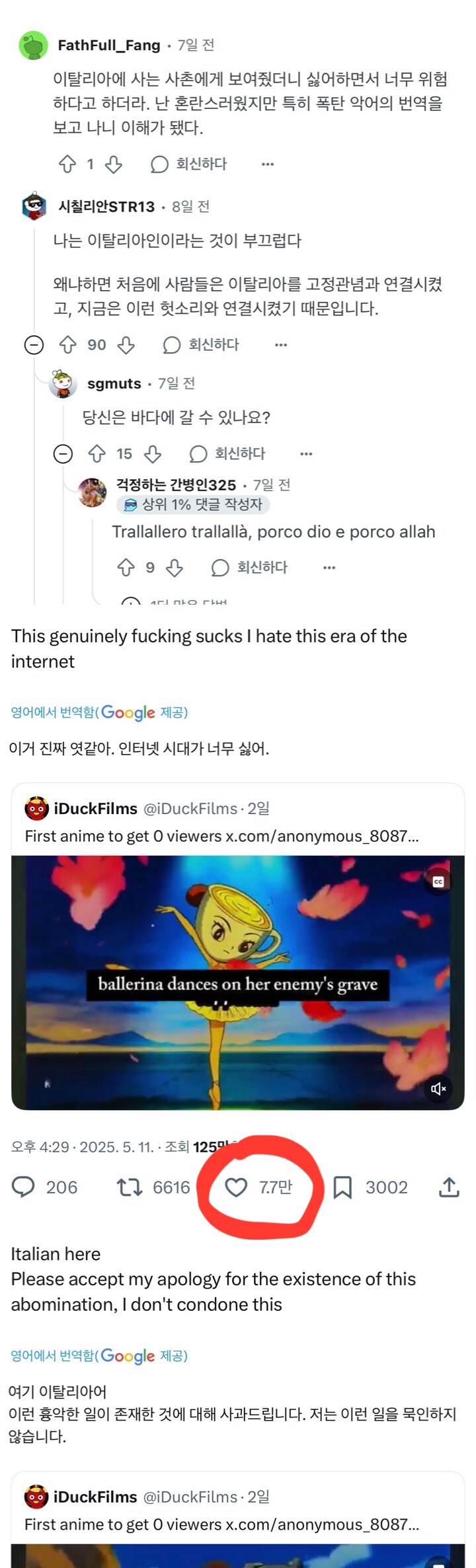Screen dimensions: 476x1568
Task: Collapse the sgmuts comment thread
Action: 63,454
